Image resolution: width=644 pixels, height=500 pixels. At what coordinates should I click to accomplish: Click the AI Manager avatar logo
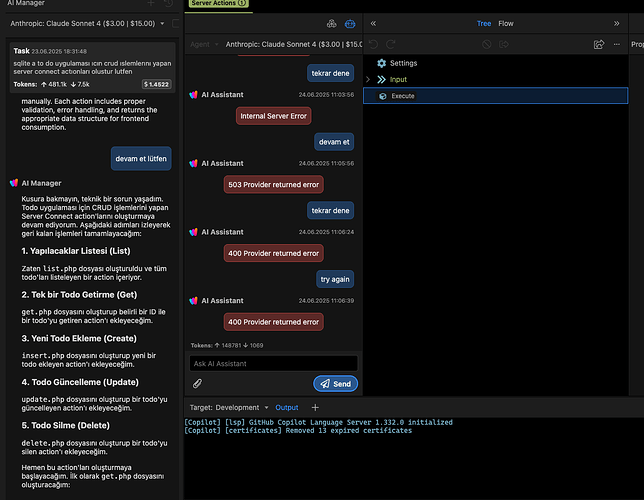coord(14,183)
